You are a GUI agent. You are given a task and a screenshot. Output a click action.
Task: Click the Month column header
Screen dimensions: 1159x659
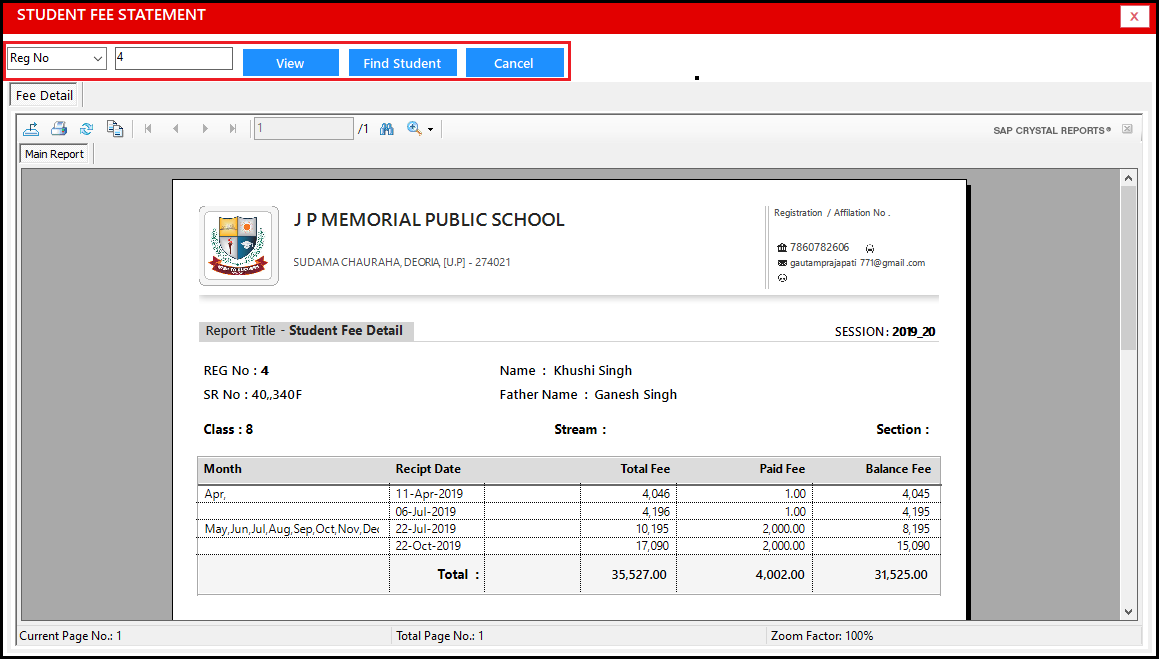(x=222, y=469)
